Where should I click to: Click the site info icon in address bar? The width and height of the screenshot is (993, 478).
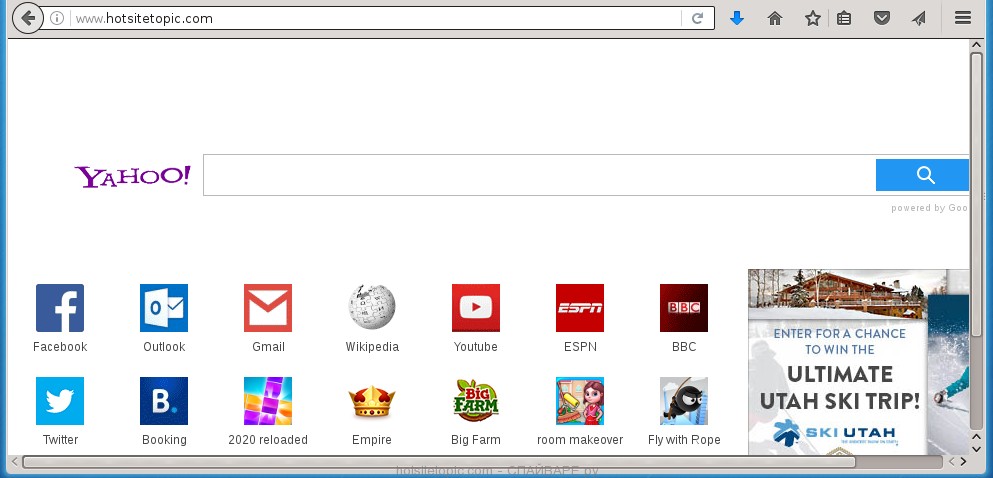pos(58,18)
